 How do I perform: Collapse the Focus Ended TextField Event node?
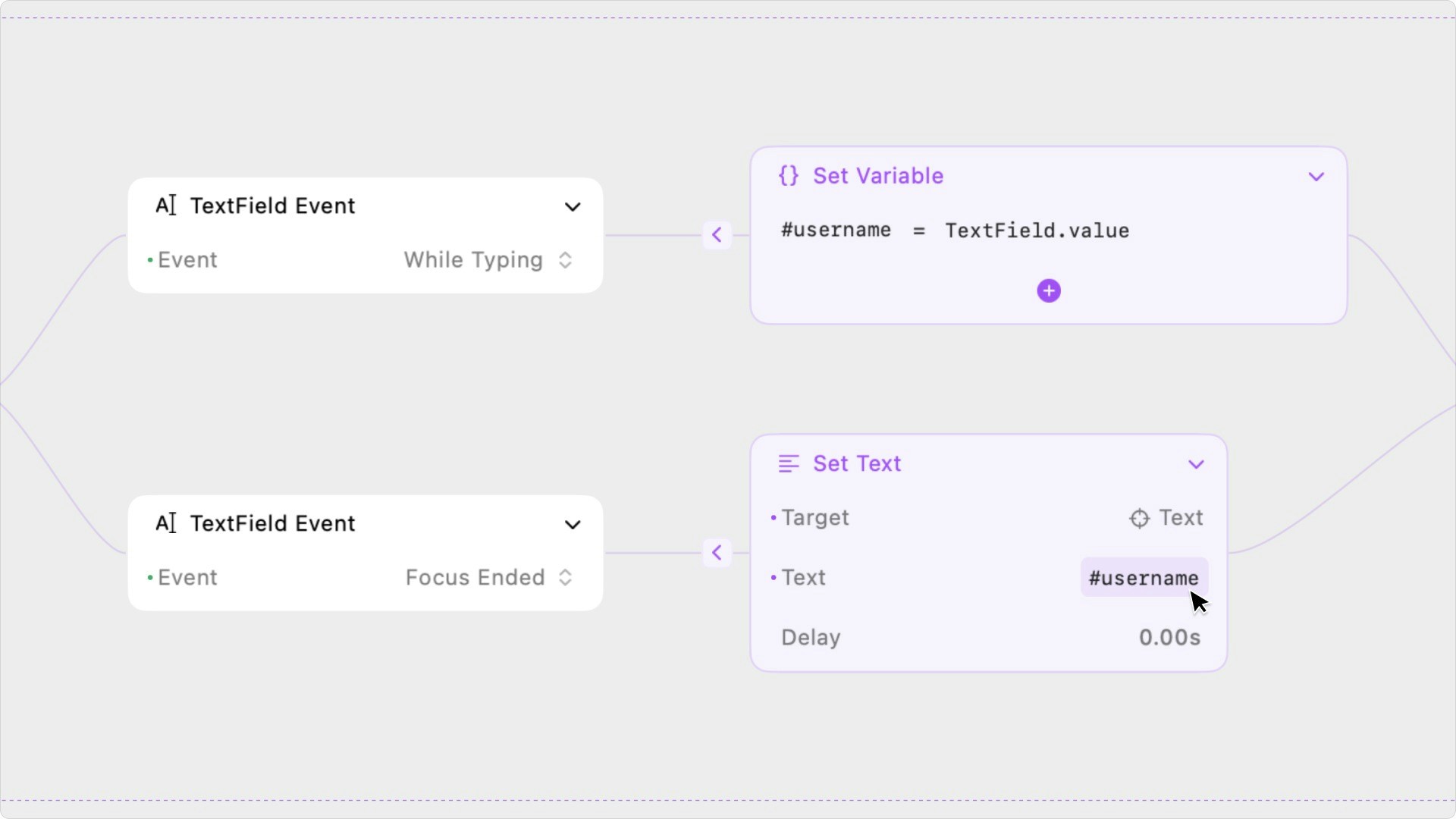573,525
